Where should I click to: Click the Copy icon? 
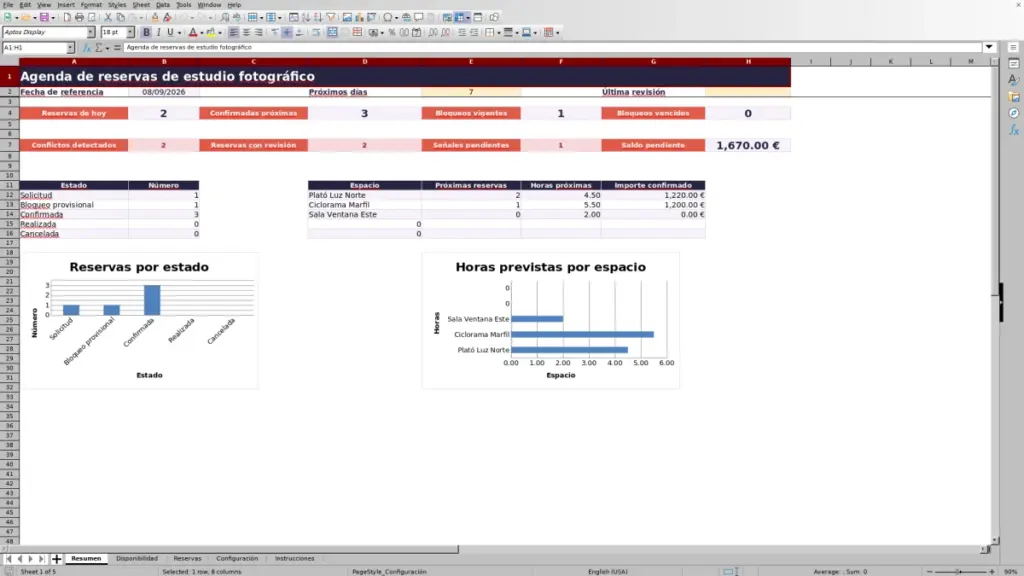coord(120,18)
